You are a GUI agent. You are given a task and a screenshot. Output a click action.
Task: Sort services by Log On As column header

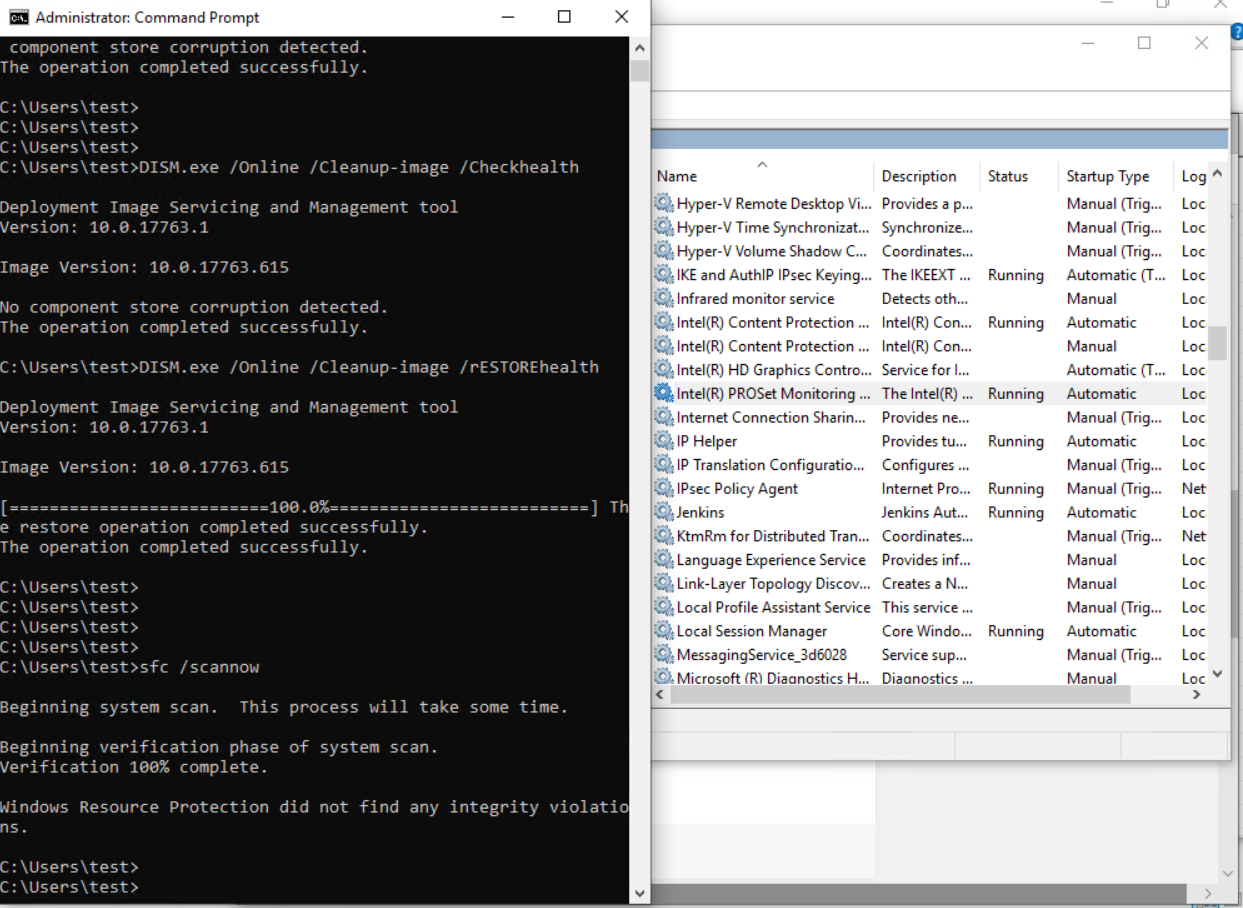(1192, 176)
